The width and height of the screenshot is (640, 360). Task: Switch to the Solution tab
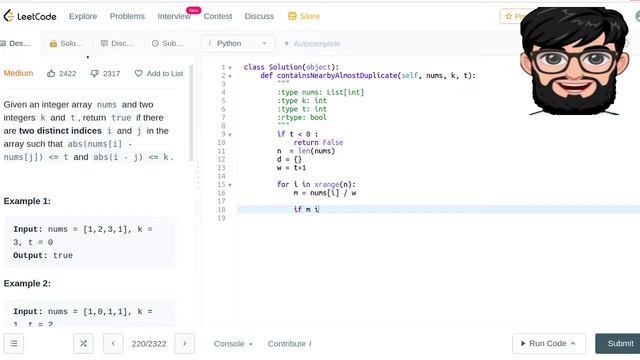pos(66,43)
